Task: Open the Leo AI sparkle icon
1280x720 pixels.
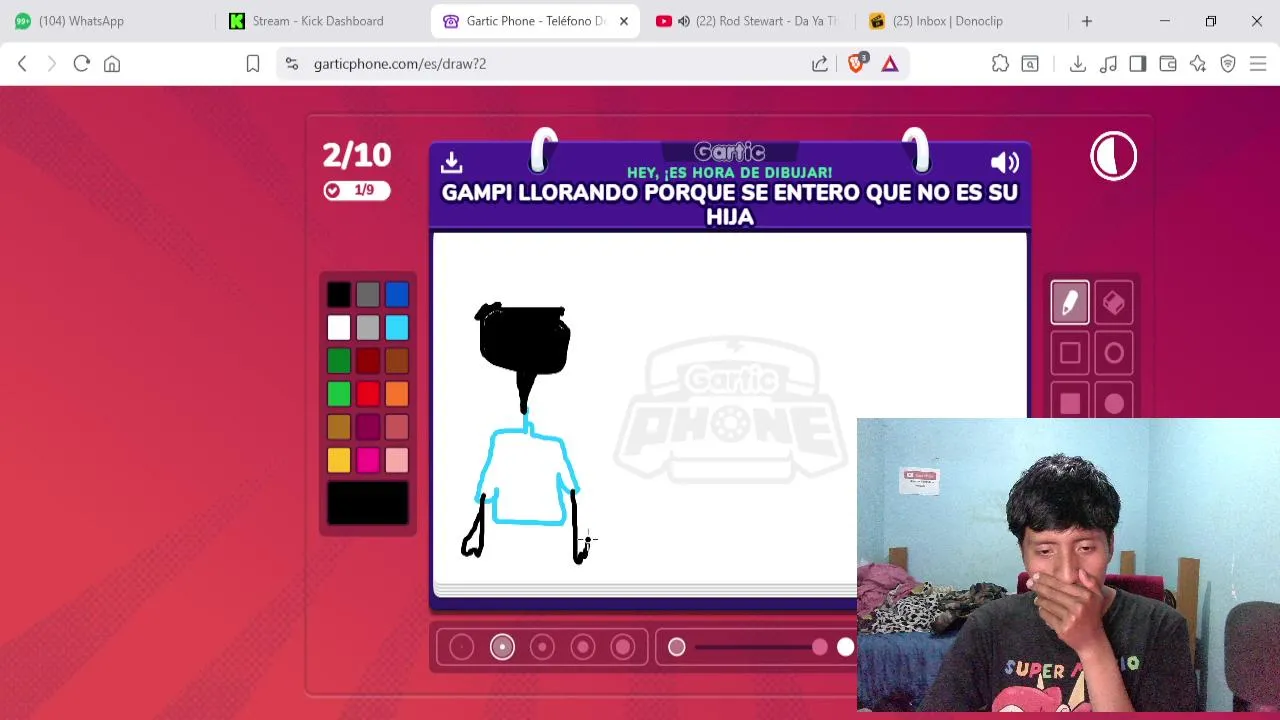Action: pos(1198,64)
